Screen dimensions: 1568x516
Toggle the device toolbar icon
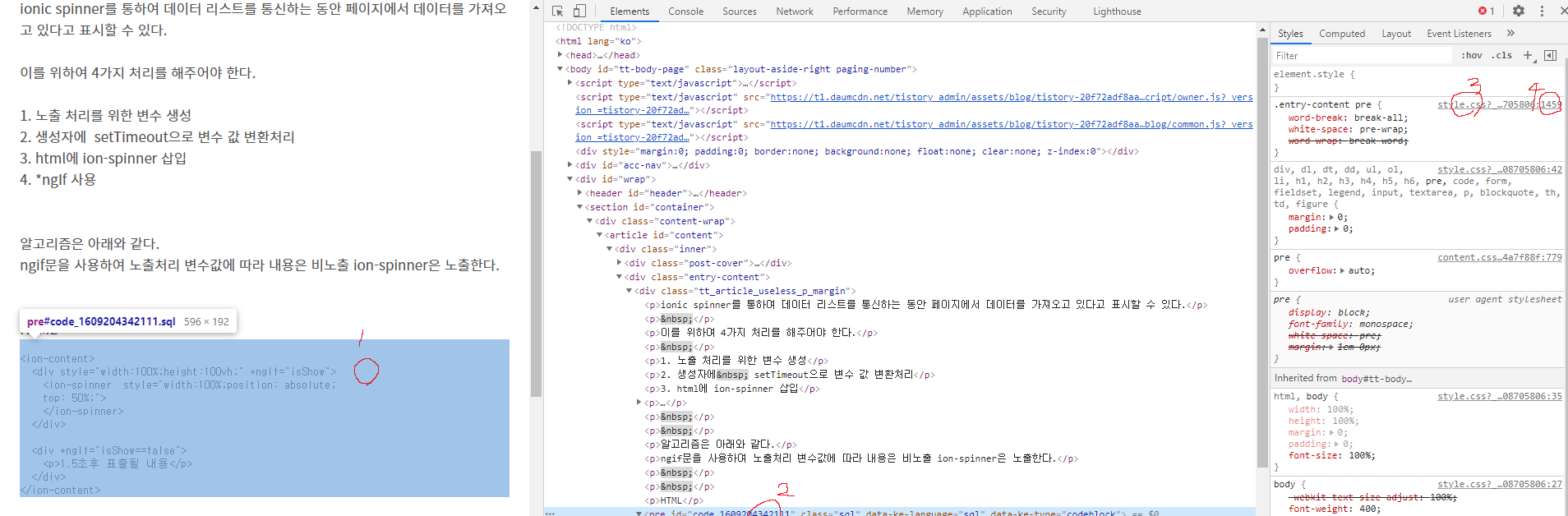click(x=579, y=12)
